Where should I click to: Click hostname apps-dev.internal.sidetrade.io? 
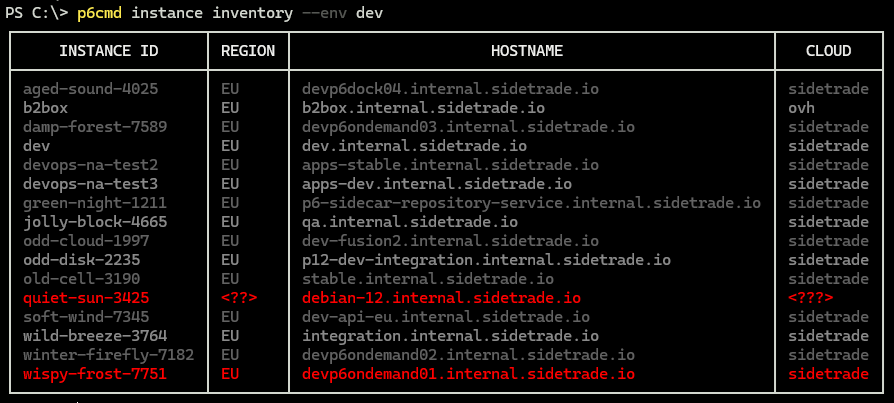point(437,184)
